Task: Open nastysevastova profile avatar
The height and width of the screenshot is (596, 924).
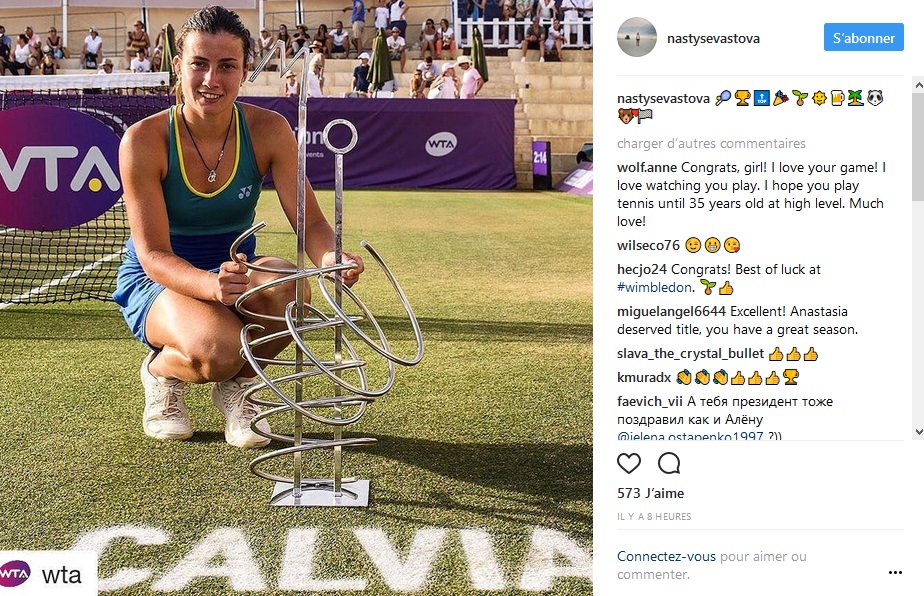Action: (637, 37)
